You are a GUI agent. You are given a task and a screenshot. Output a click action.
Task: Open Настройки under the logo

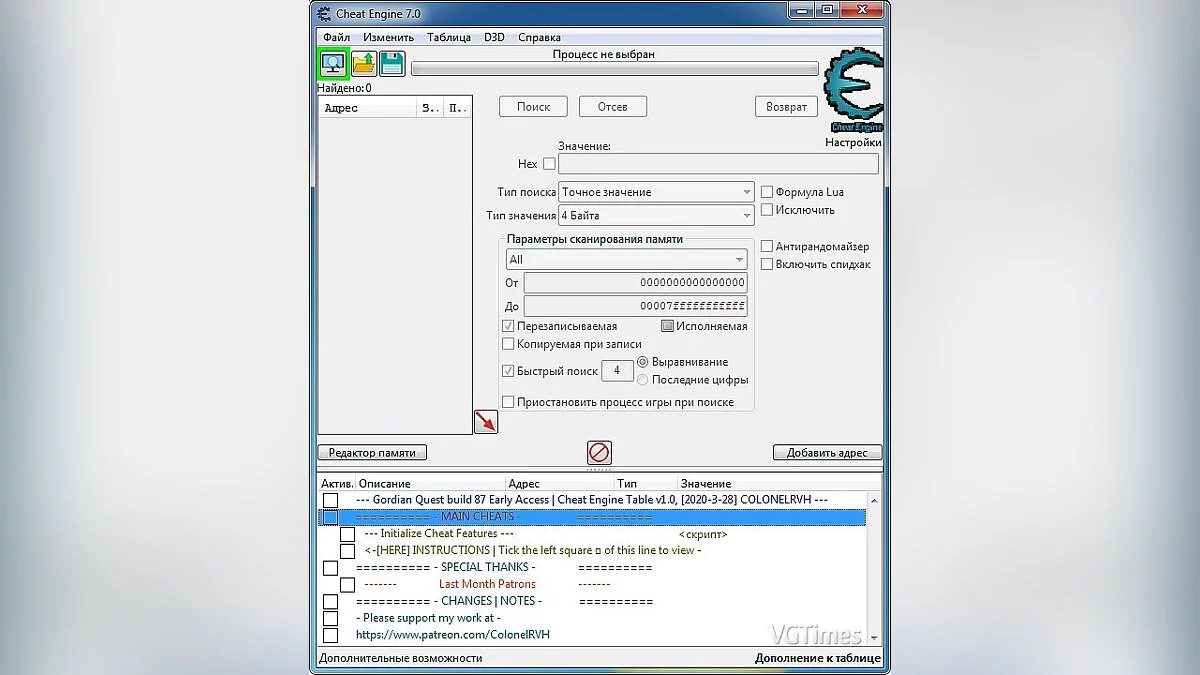point(853,143)
